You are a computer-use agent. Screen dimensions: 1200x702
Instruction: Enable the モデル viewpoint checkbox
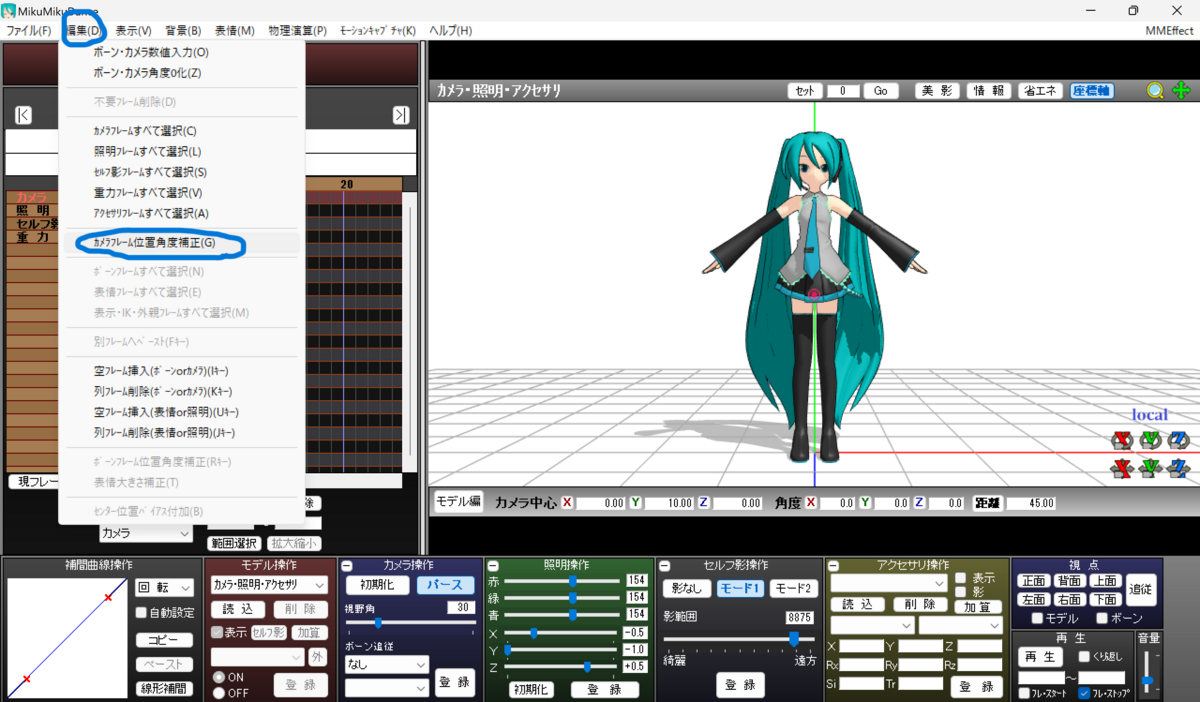[x=1037, y=618]
